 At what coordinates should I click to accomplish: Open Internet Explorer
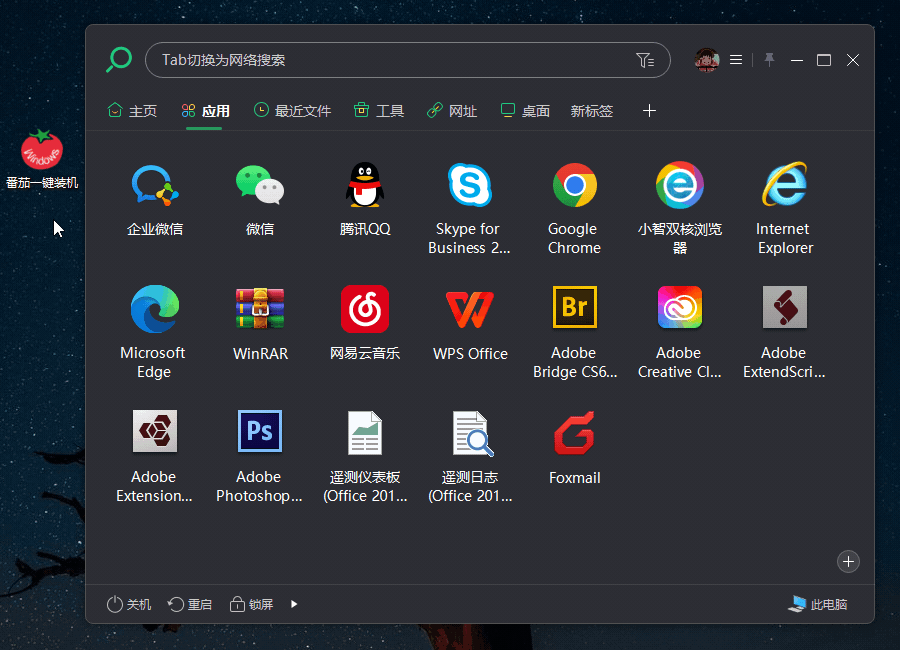pyautogui.click(x=785, y=185)
